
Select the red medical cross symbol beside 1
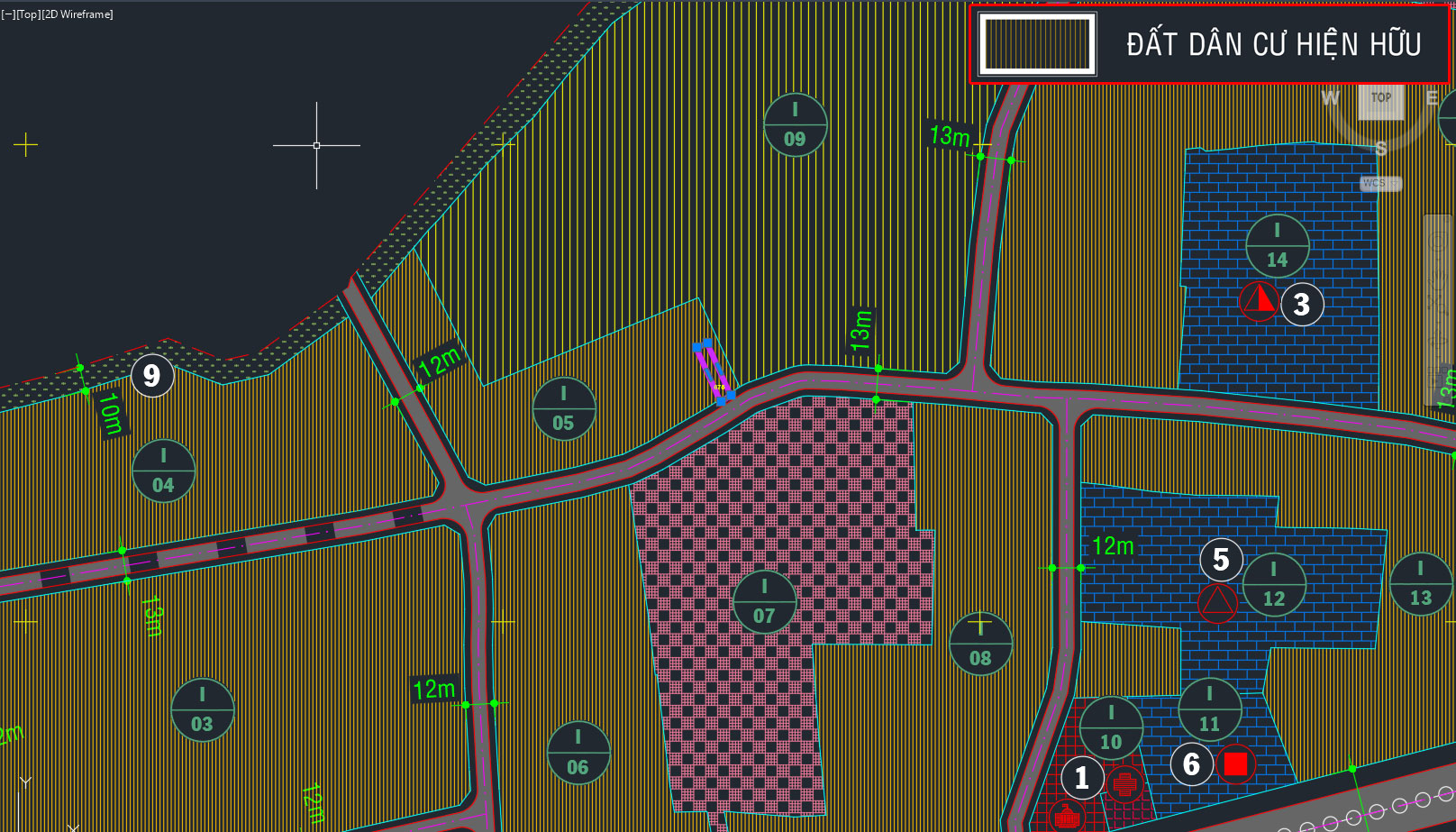1124,783
